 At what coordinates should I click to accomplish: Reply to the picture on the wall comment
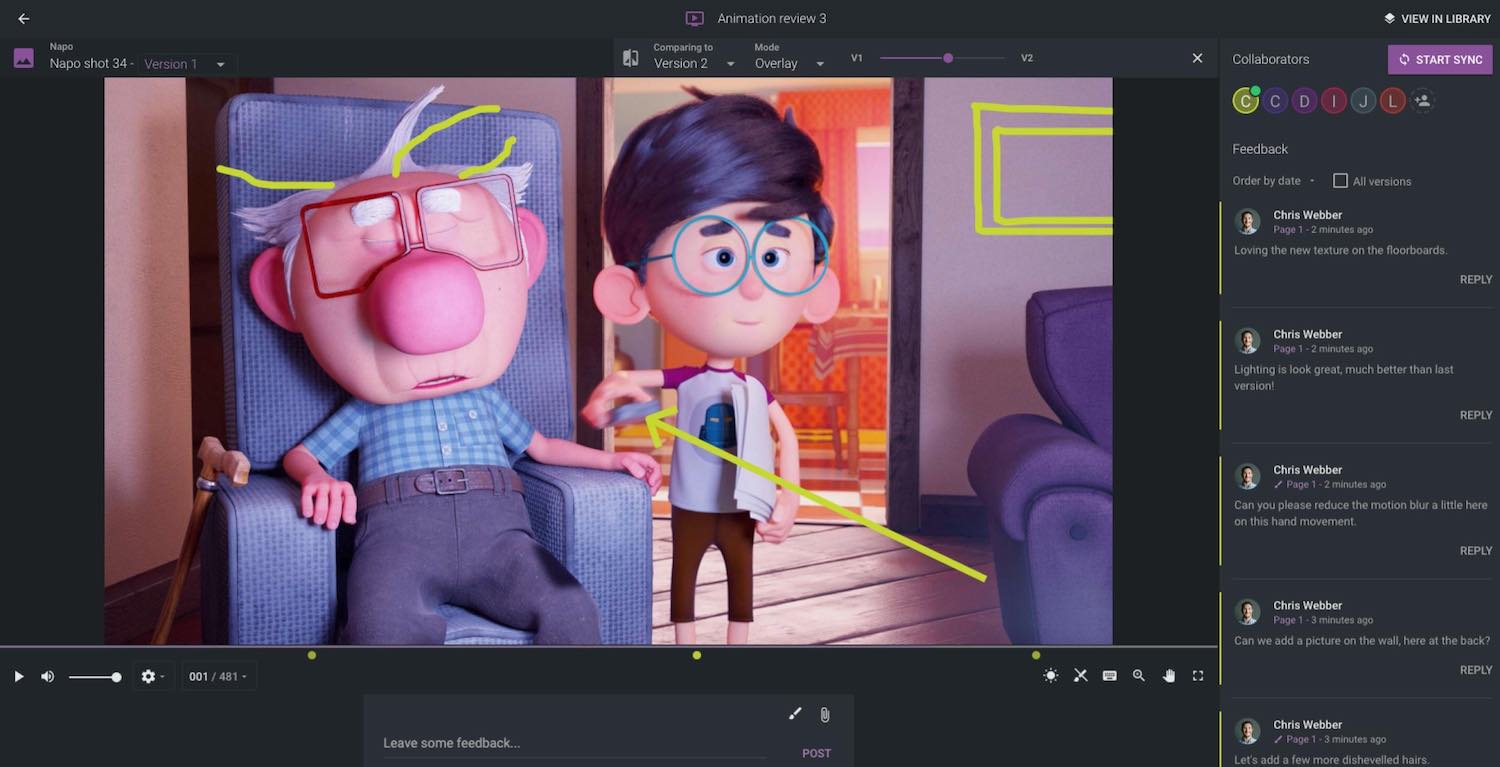coord(1476,670)
